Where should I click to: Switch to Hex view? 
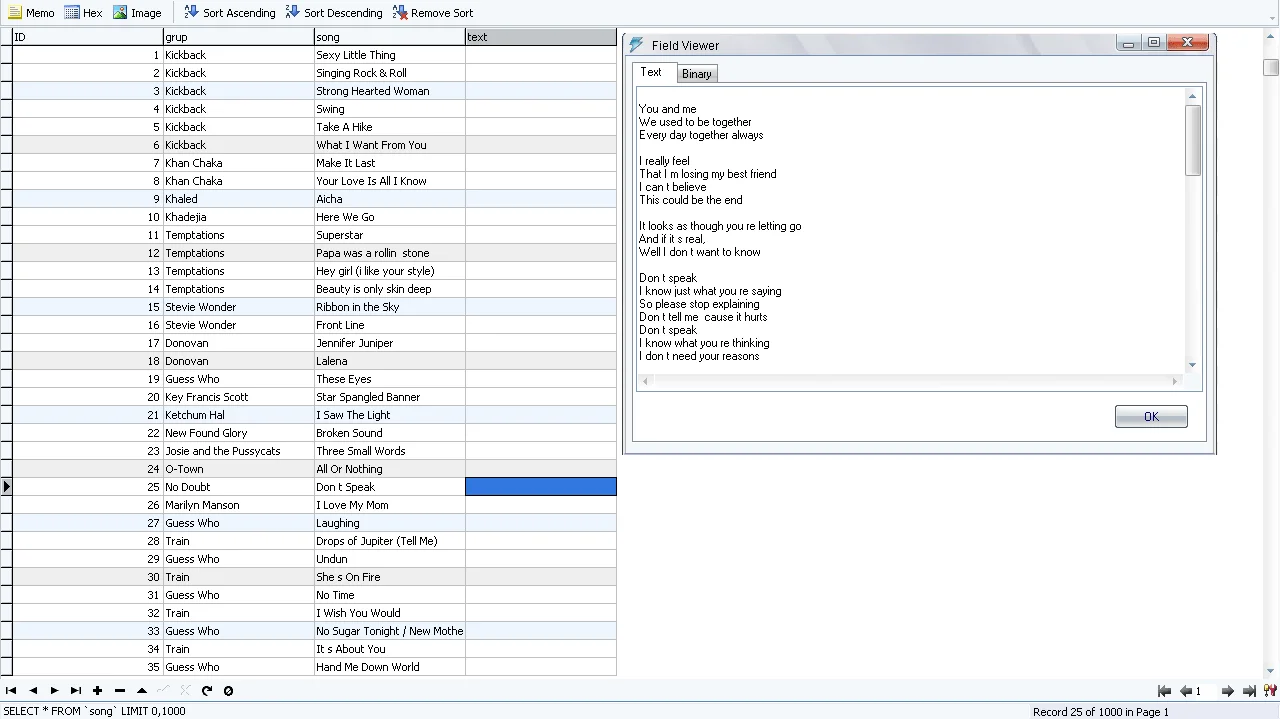pos(83,13)
